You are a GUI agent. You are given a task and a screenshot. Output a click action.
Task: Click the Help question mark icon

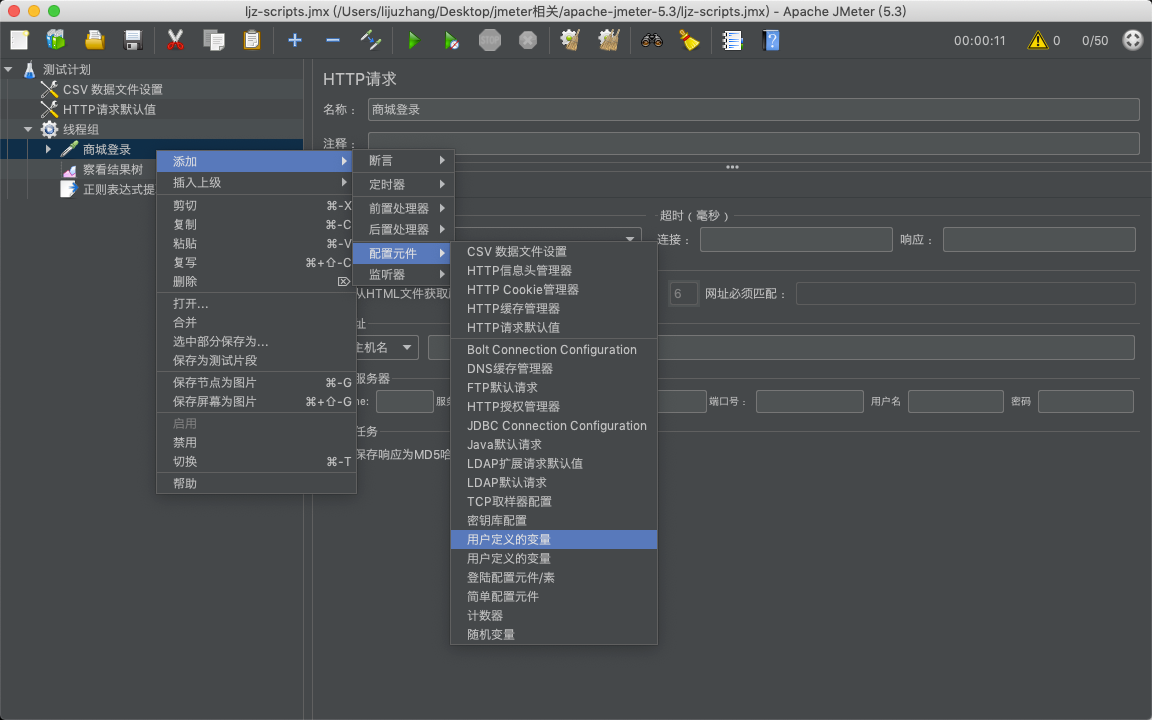(771, 40)
